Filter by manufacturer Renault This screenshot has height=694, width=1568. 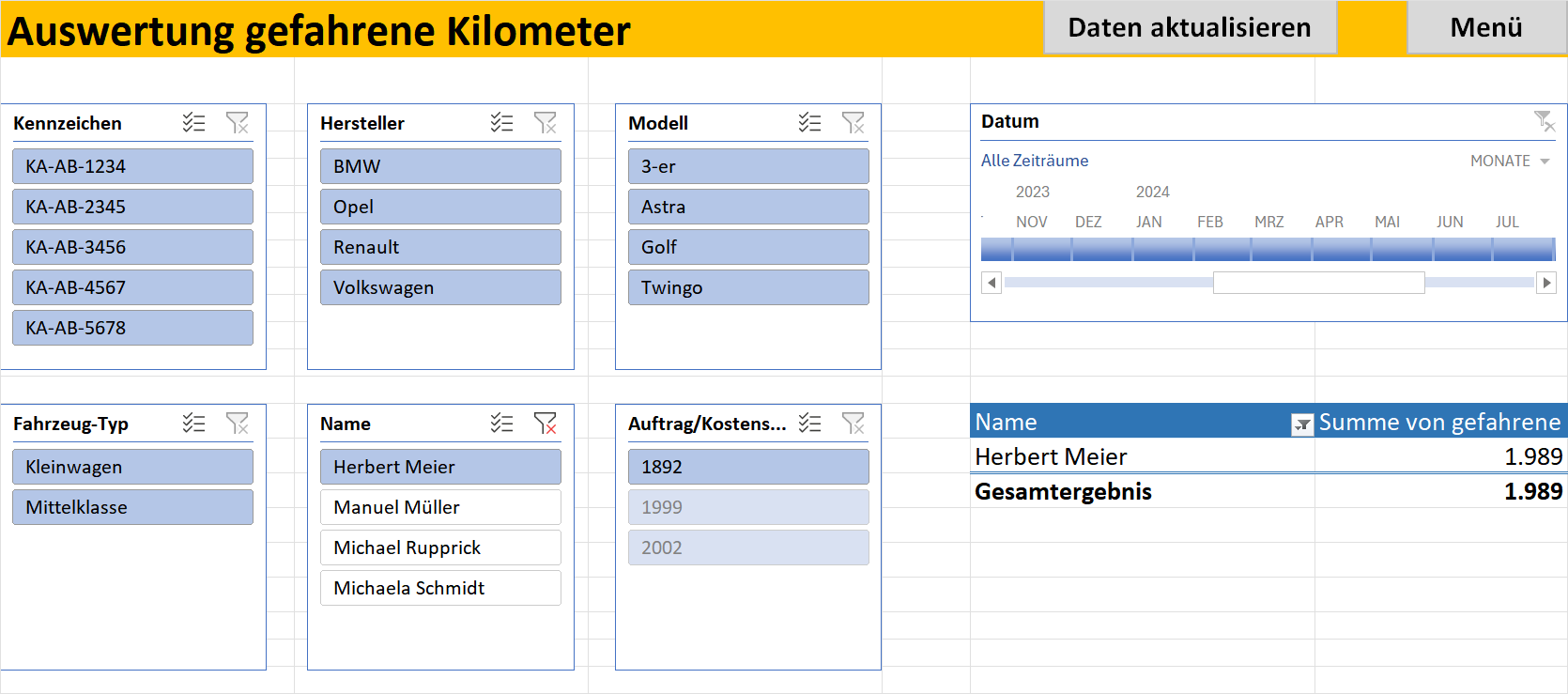pyautogui.click(x=440, y=247)
